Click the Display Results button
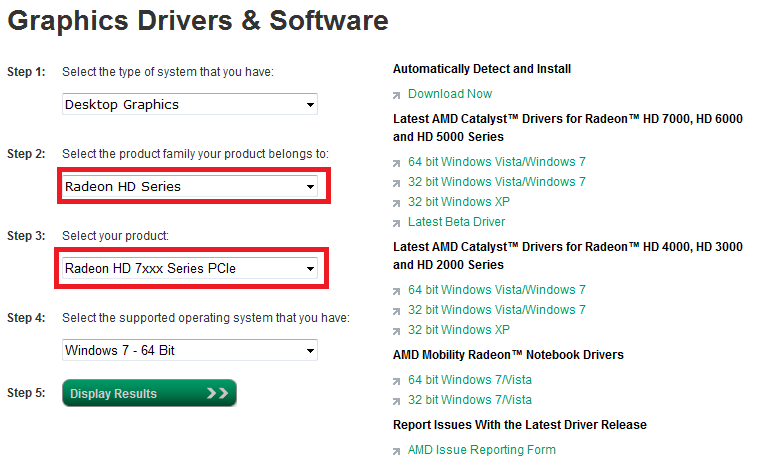Viewport: 777px width, 468px height. pyautogui.click(x=149, y=393)
